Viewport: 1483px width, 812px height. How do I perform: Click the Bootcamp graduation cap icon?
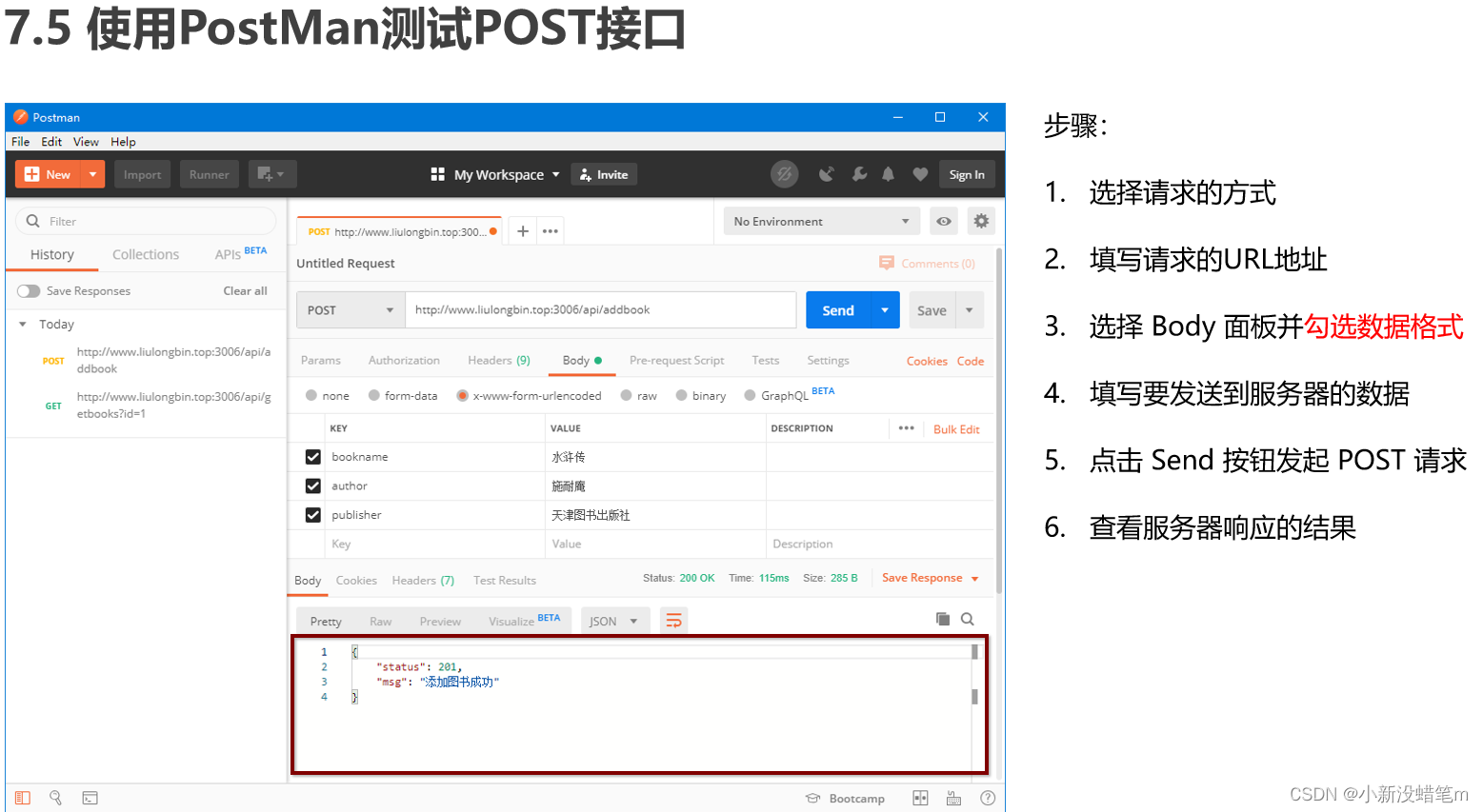pos(812,798)
